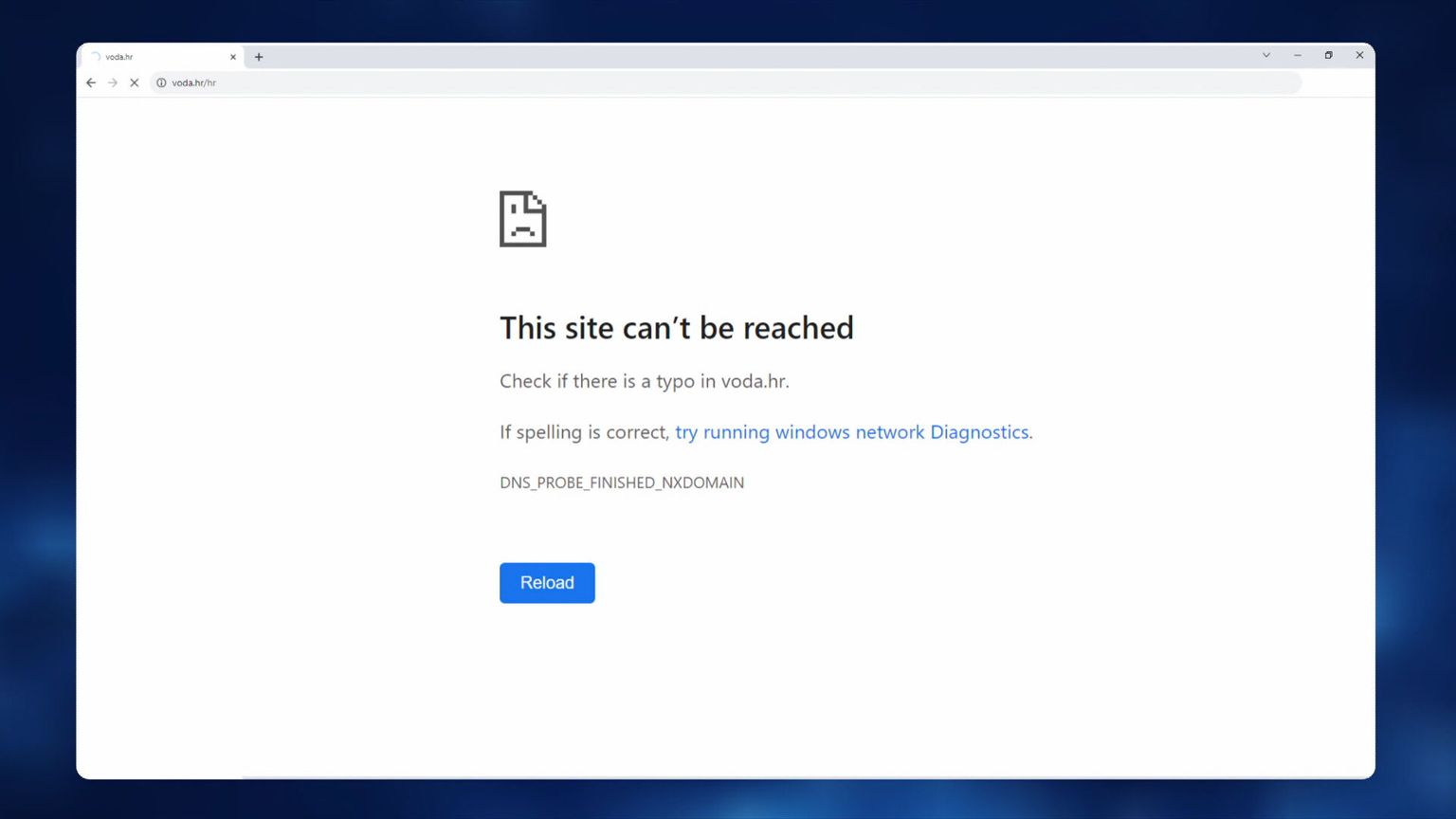
Task: Click the DNS_PROBE_FINISHED_NXDOMAIN error code
Action: (x=621, y=482)
